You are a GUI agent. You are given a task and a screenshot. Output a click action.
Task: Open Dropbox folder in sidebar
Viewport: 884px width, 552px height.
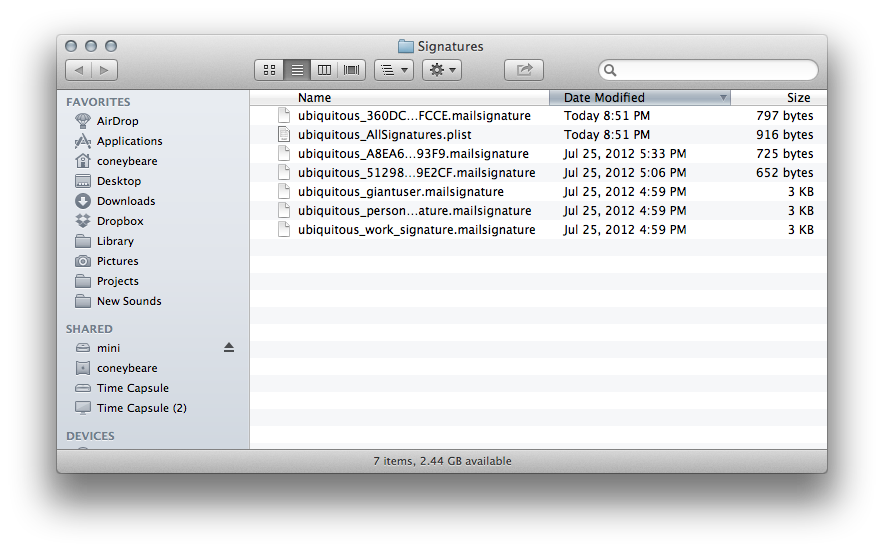[120, 221]
